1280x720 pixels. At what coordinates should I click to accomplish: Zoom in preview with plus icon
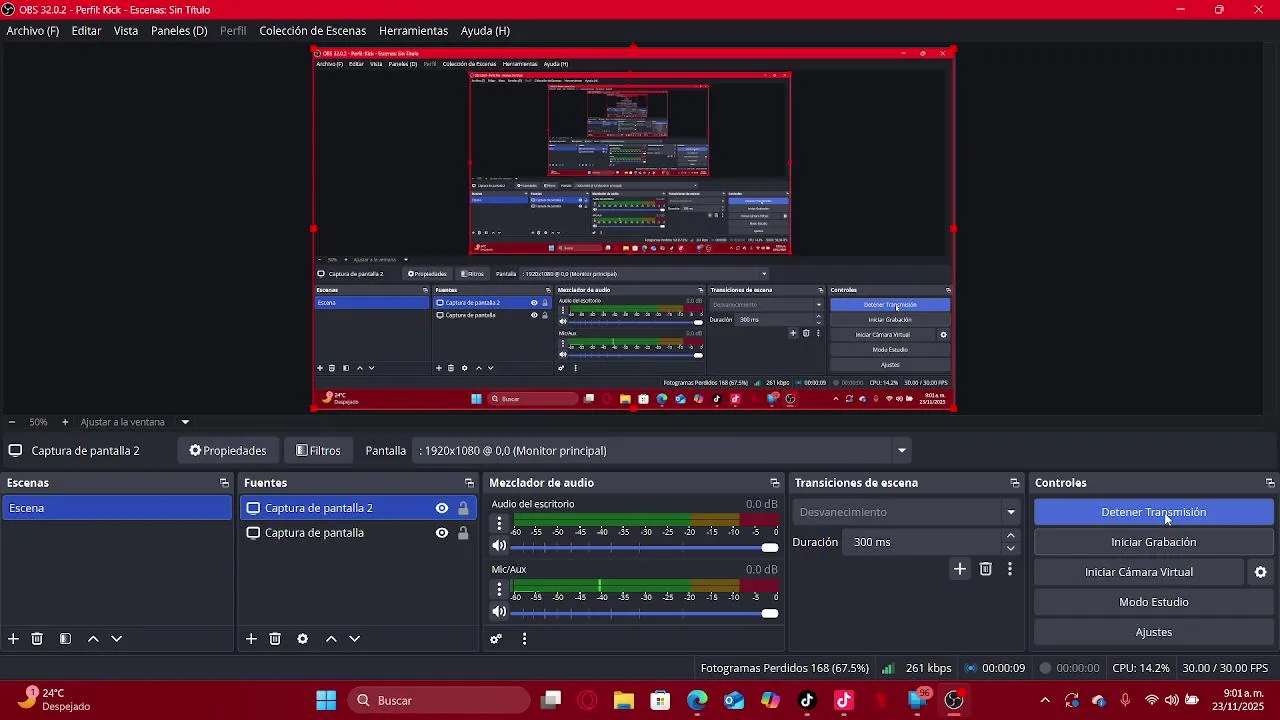pyautogui.click(x=65, y=422)
